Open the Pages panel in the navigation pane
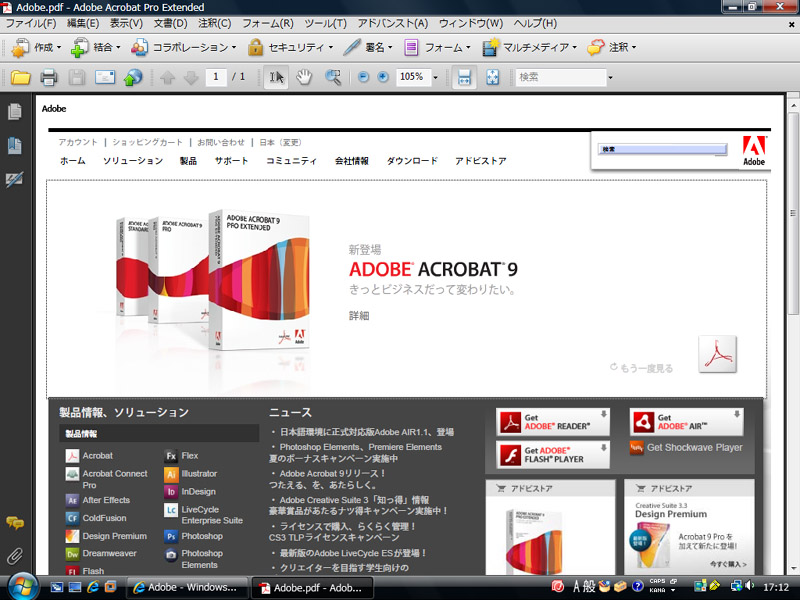 (15, 111)
